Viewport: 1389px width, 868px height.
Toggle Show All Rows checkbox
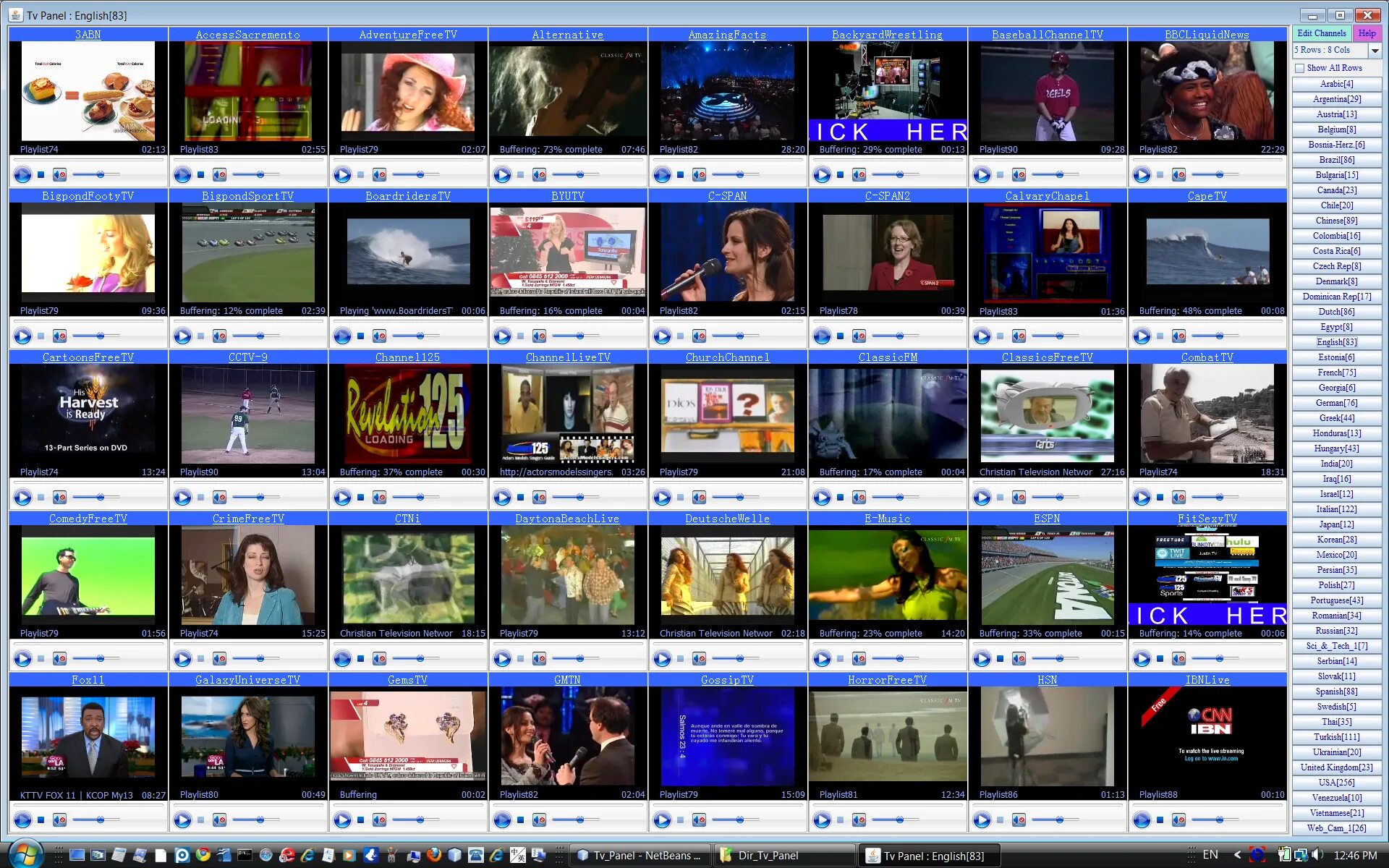[x=1299, y=67]
